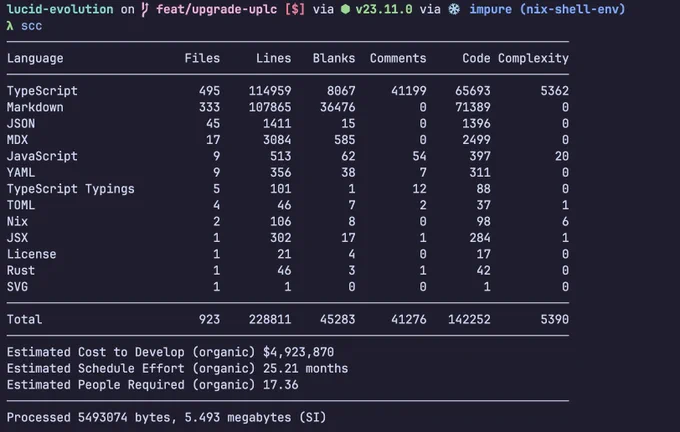Click the 'Comments' column header

398,58
